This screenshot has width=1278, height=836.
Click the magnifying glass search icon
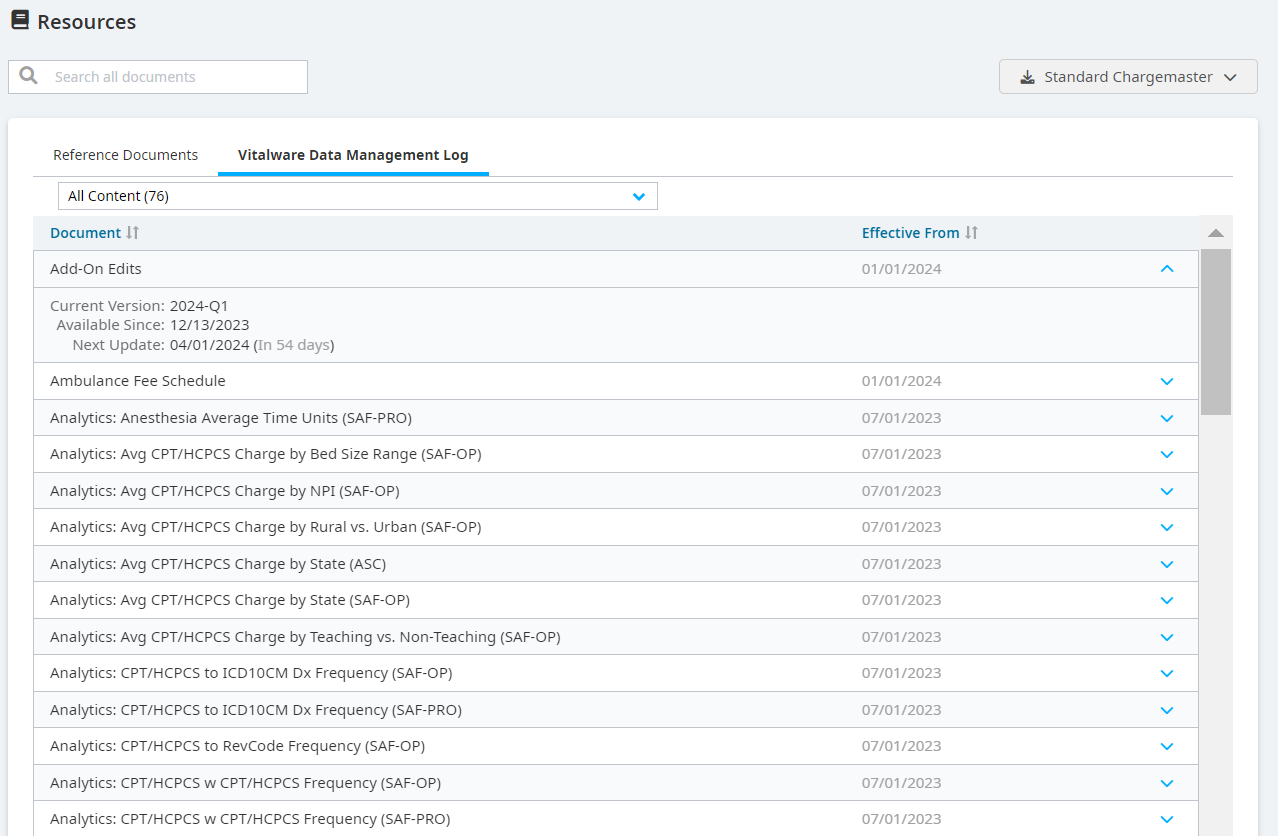pos(28,76)
